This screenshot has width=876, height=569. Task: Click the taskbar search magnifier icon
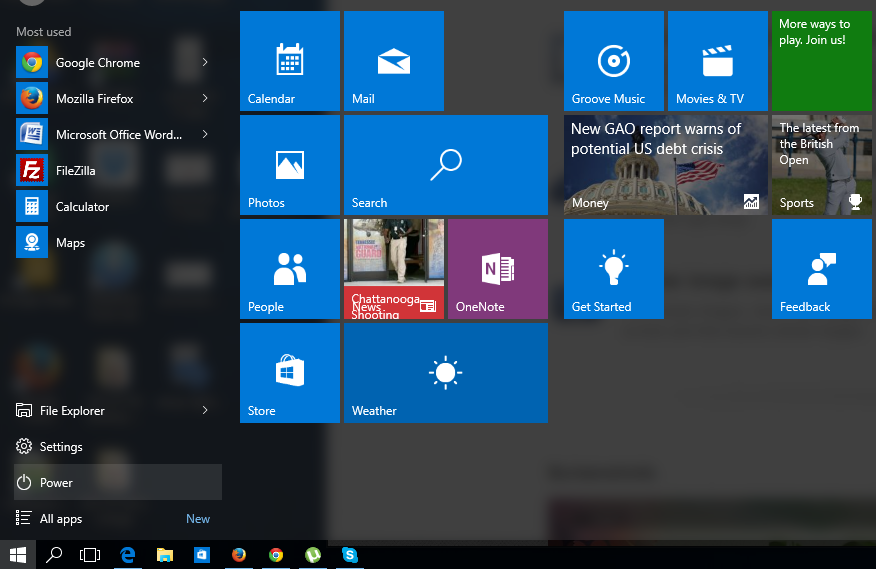click(x=54, y=554)
